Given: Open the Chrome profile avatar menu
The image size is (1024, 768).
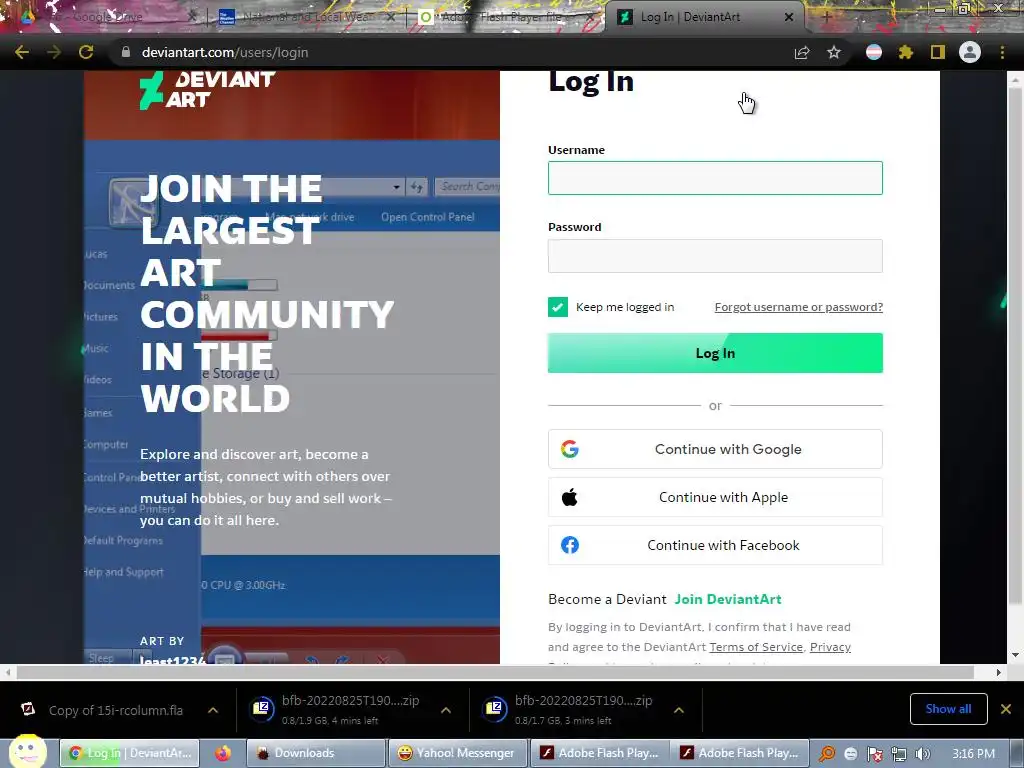Looking at the screenshot, I should click(x=970, y=52).
